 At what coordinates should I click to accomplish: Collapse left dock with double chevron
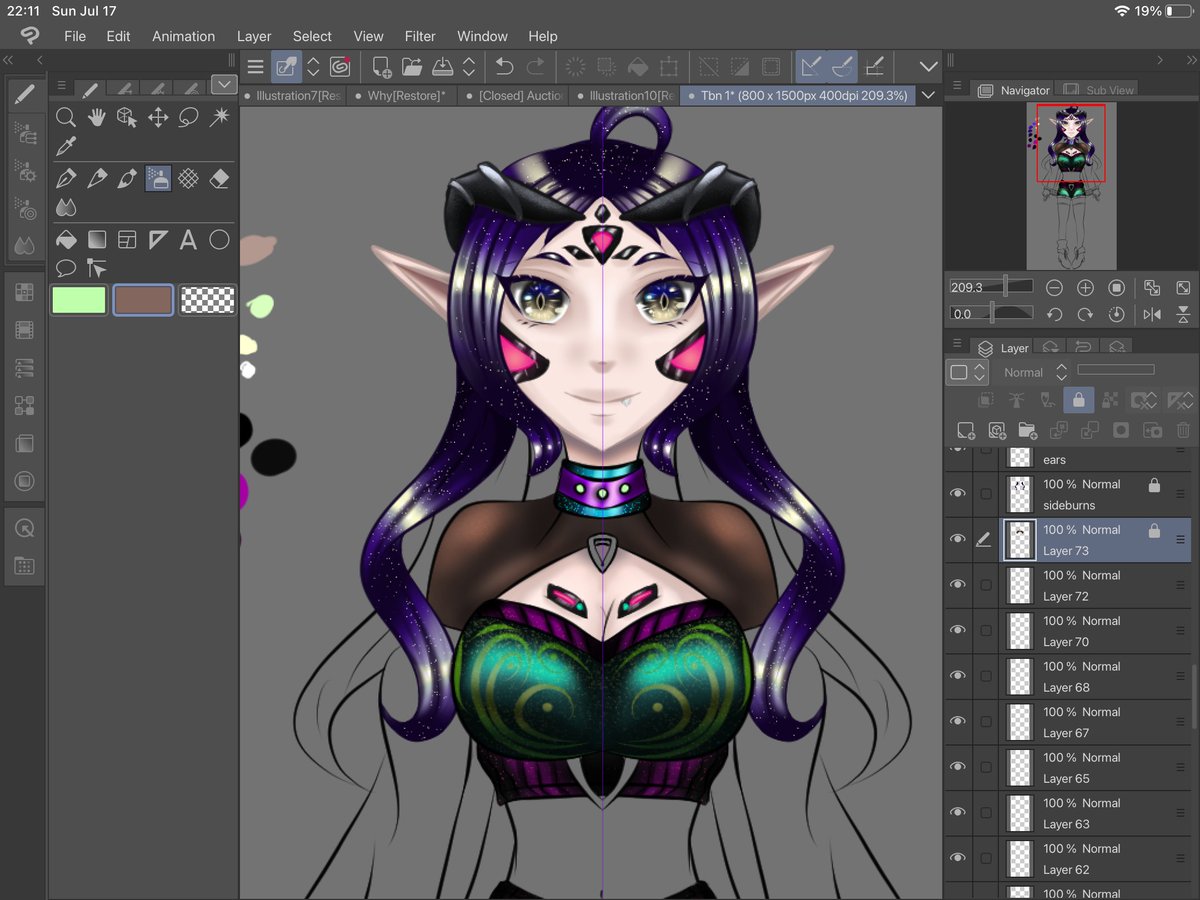(9, 59)
